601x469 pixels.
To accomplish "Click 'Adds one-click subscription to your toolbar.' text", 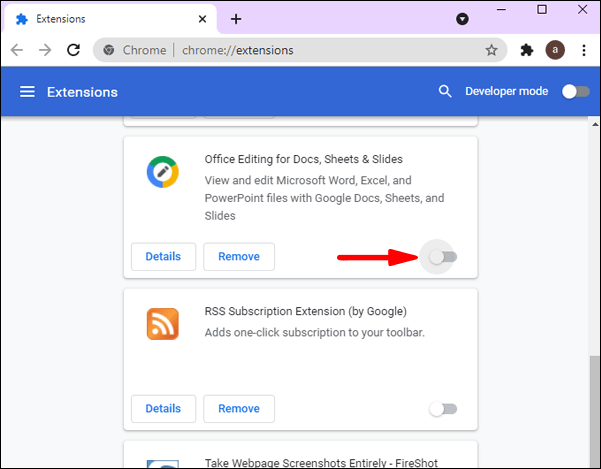I will pyautogui.click(x=315, y=333).
